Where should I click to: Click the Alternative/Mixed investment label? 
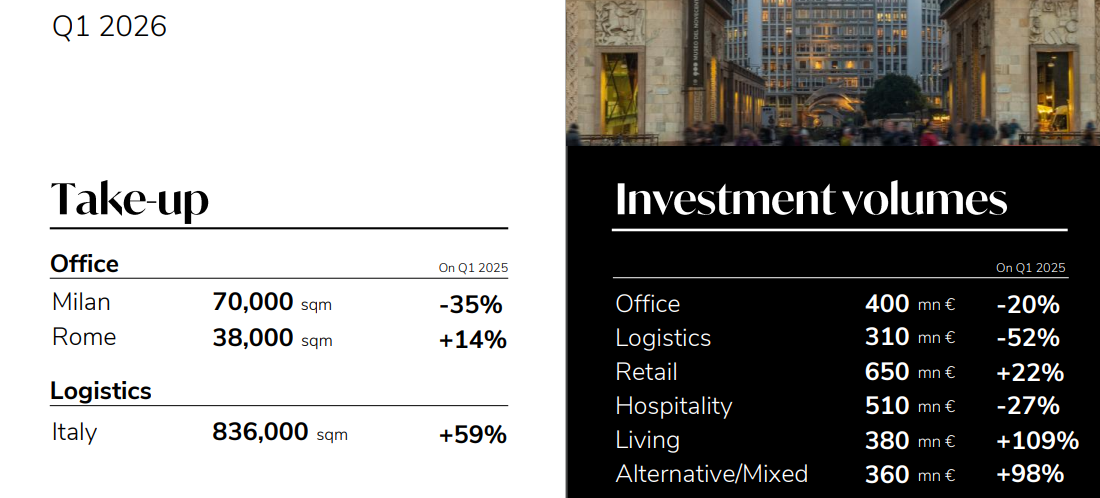click(711, 474)
